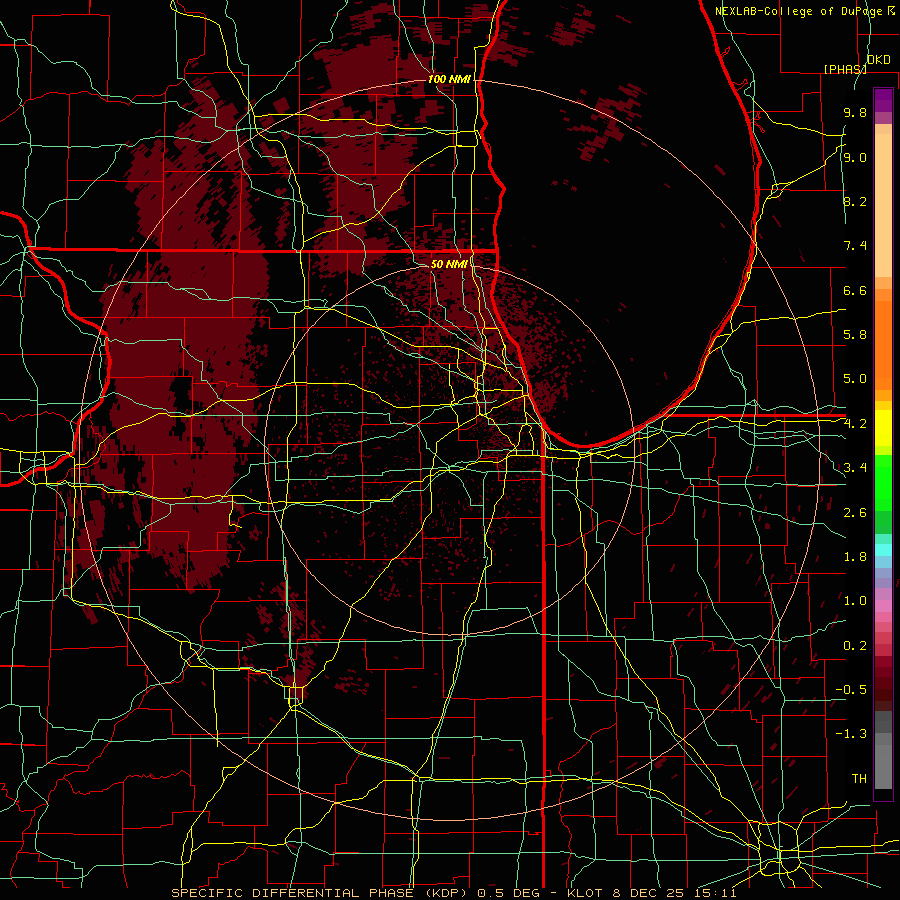
Task: Pick the pink band near 1.0 on the scale
Action: (x=883, y=606)
